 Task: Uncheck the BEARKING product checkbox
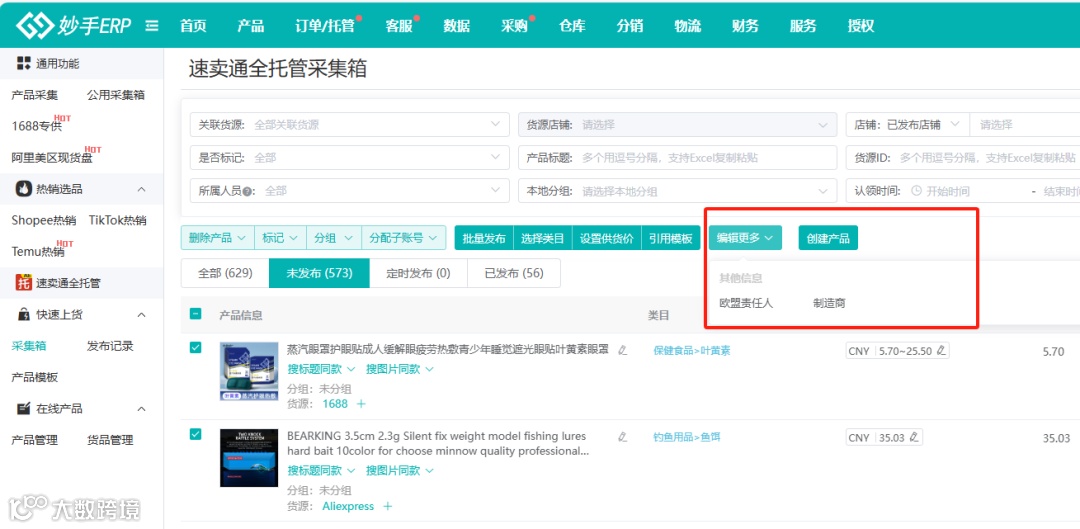click(x=196, y=434)
